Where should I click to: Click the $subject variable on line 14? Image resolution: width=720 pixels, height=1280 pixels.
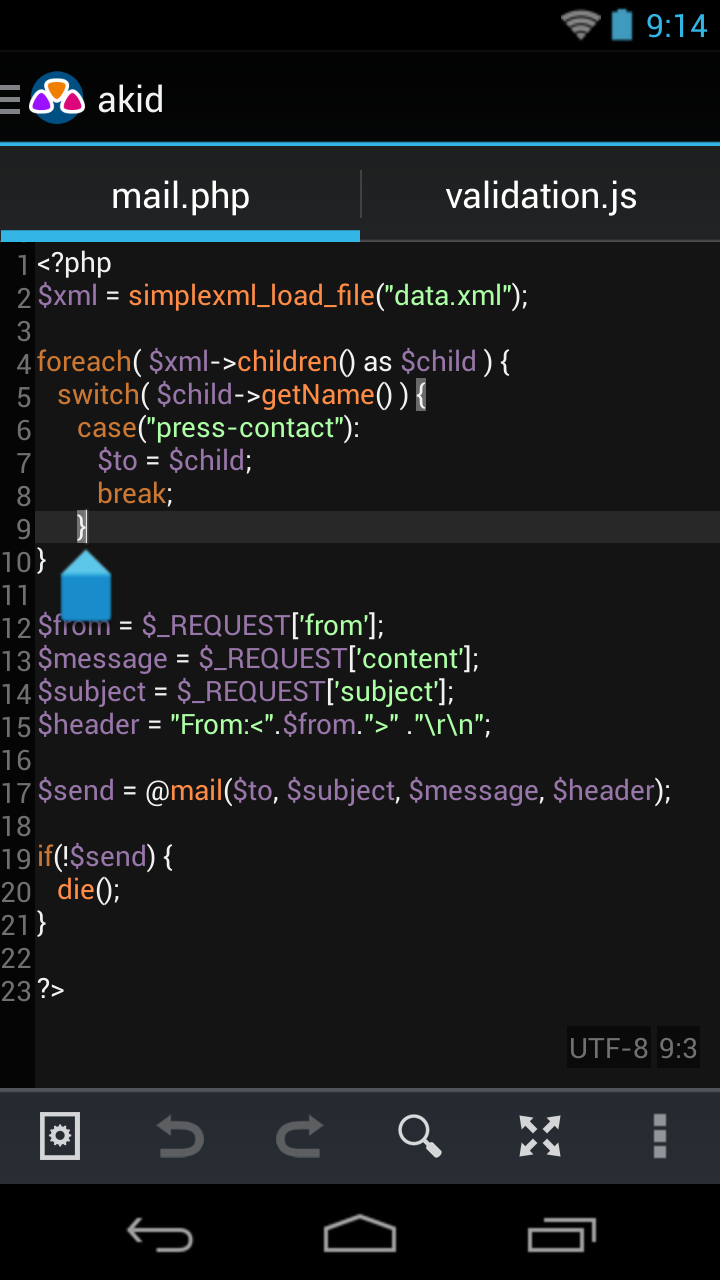pos(92,692)
